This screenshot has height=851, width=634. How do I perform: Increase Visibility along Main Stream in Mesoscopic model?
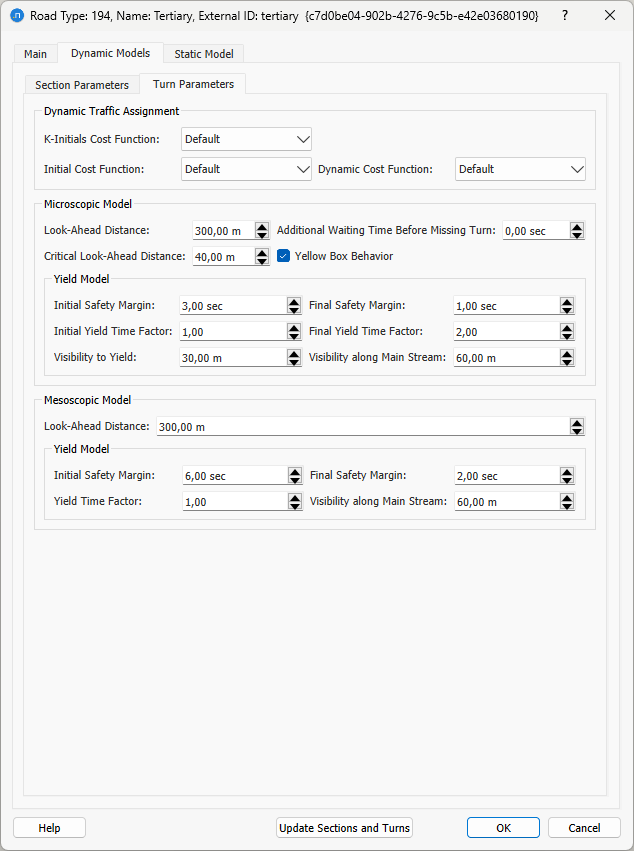pos(567,496)
